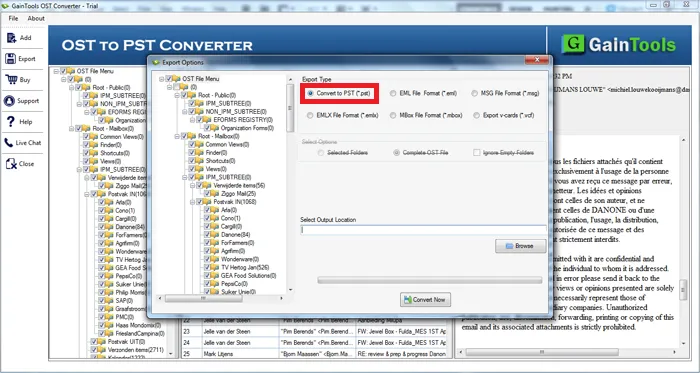
Task: Click FrieslandCampina(0) label in main window tree
Action: (140, 333)
